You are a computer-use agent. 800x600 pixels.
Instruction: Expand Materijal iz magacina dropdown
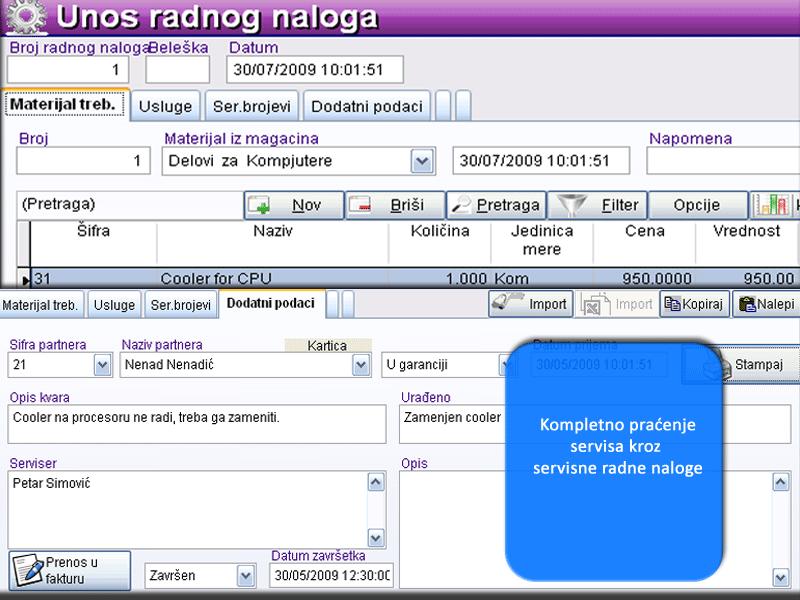(x=422, y=161)
